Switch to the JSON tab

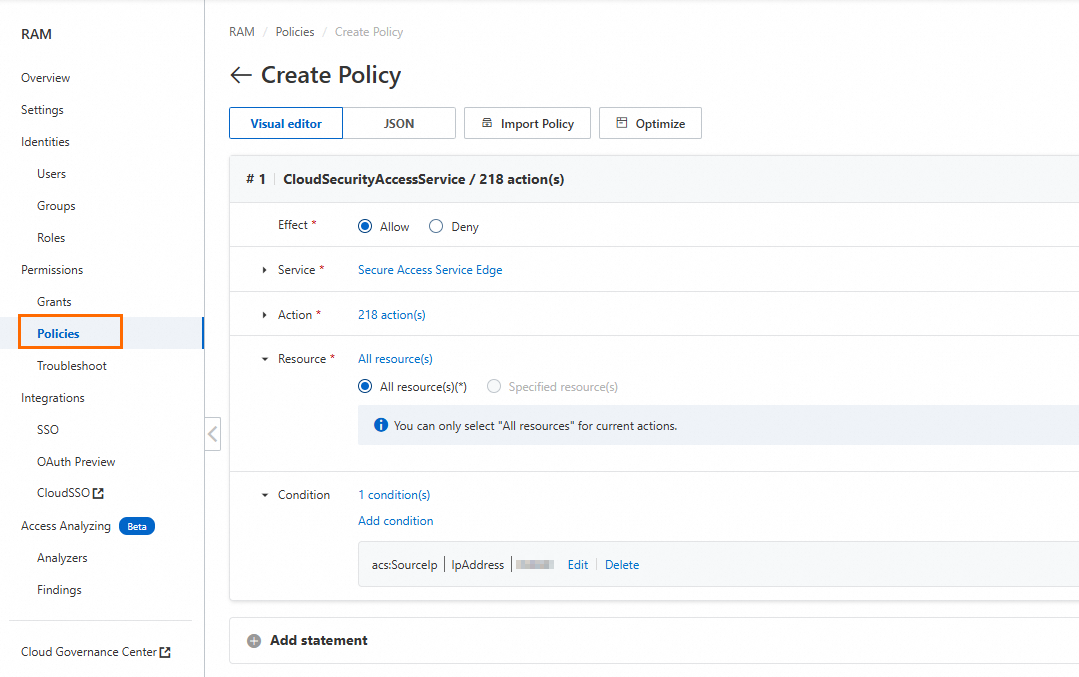399,123
